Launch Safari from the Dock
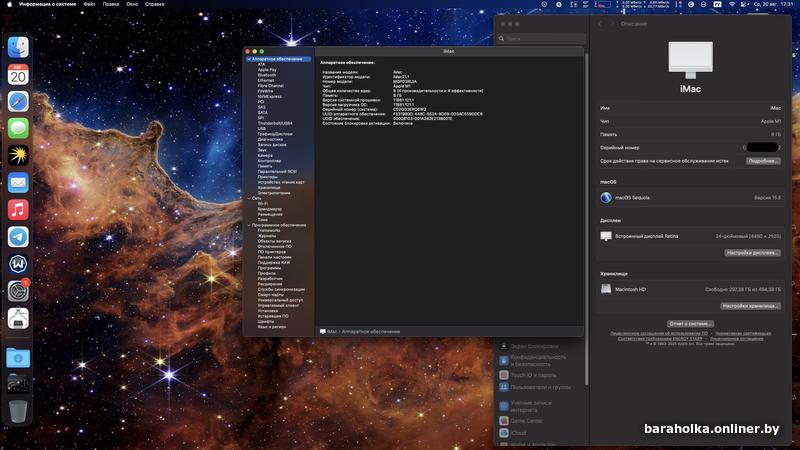The image size is (800, 450). [18, 102]
